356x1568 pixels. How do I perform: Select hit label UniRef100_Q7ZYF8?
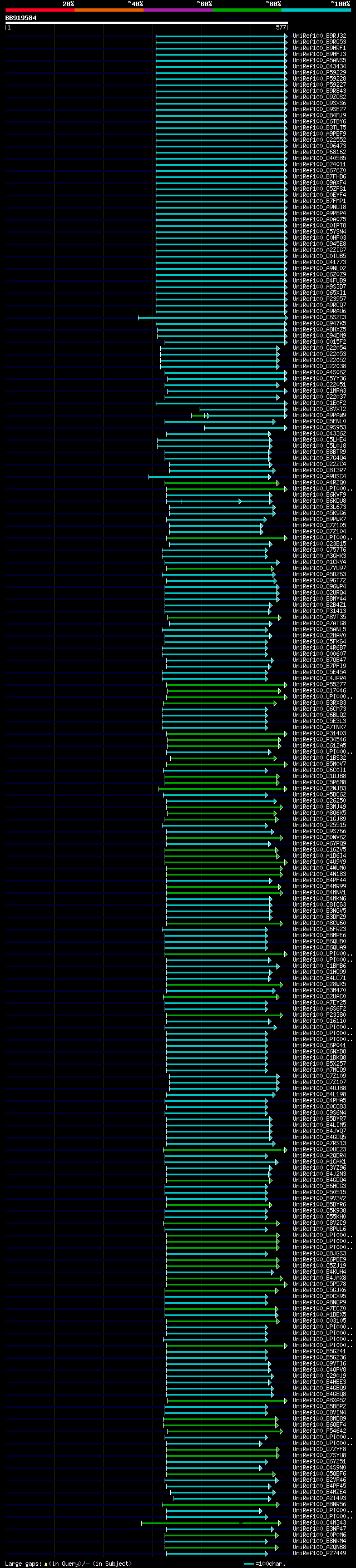click(x=319, y=1450)
